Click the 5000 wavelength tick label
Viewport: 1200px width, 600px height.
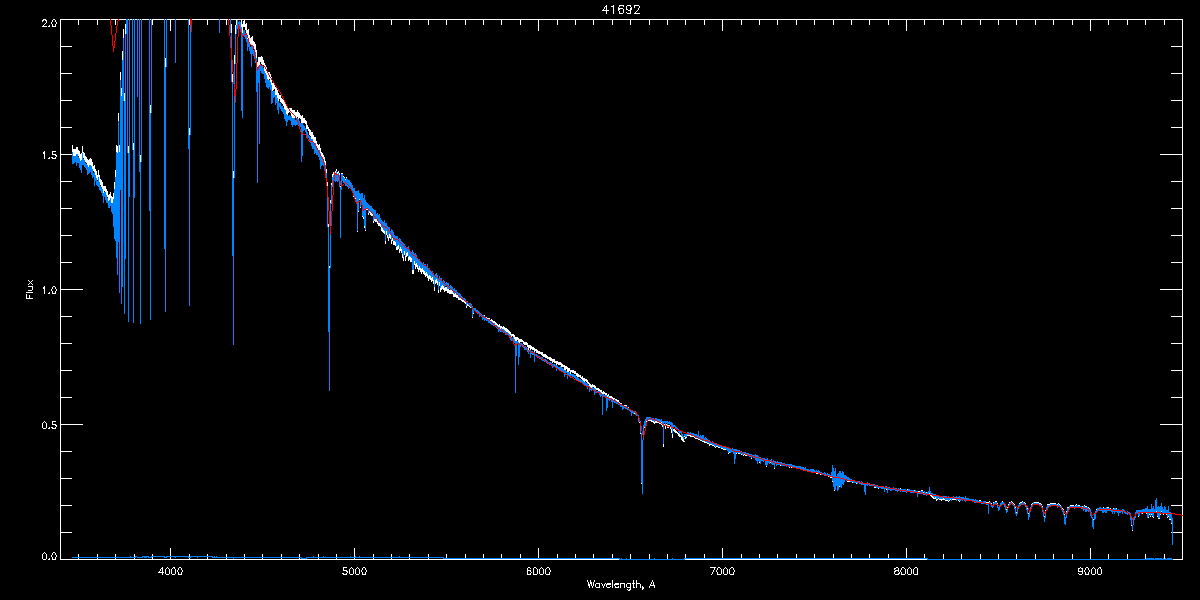pyautogui.click(x=354, y=572)
